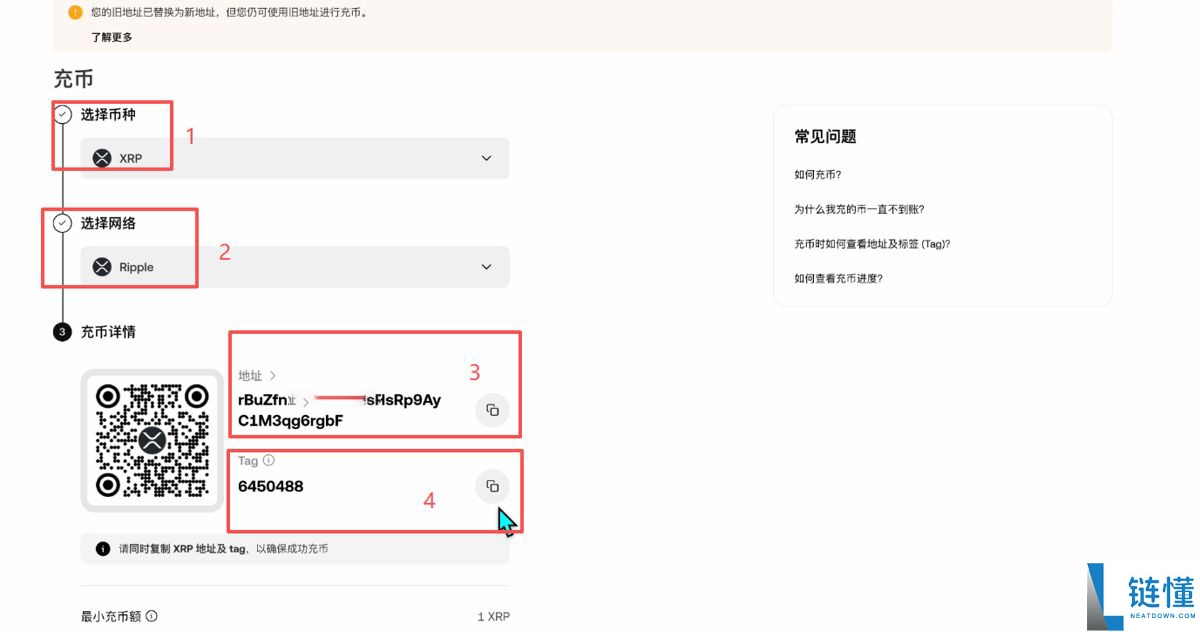Open the XRP currency dropdown
This screenshot has width=1200, height=632.
(487, 158)
